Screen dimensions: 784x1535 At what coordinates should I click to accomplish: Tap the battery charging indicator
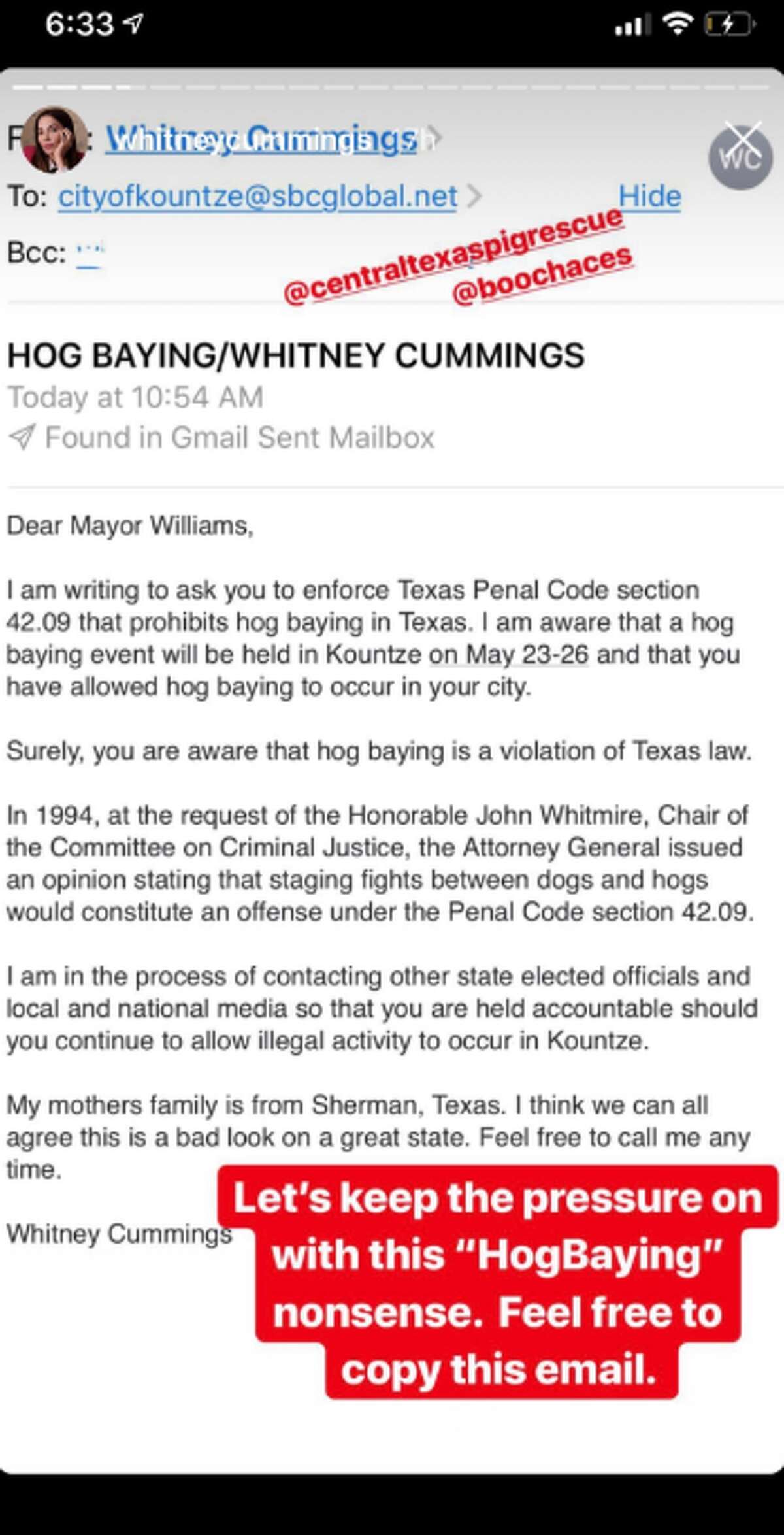point(728,25)
